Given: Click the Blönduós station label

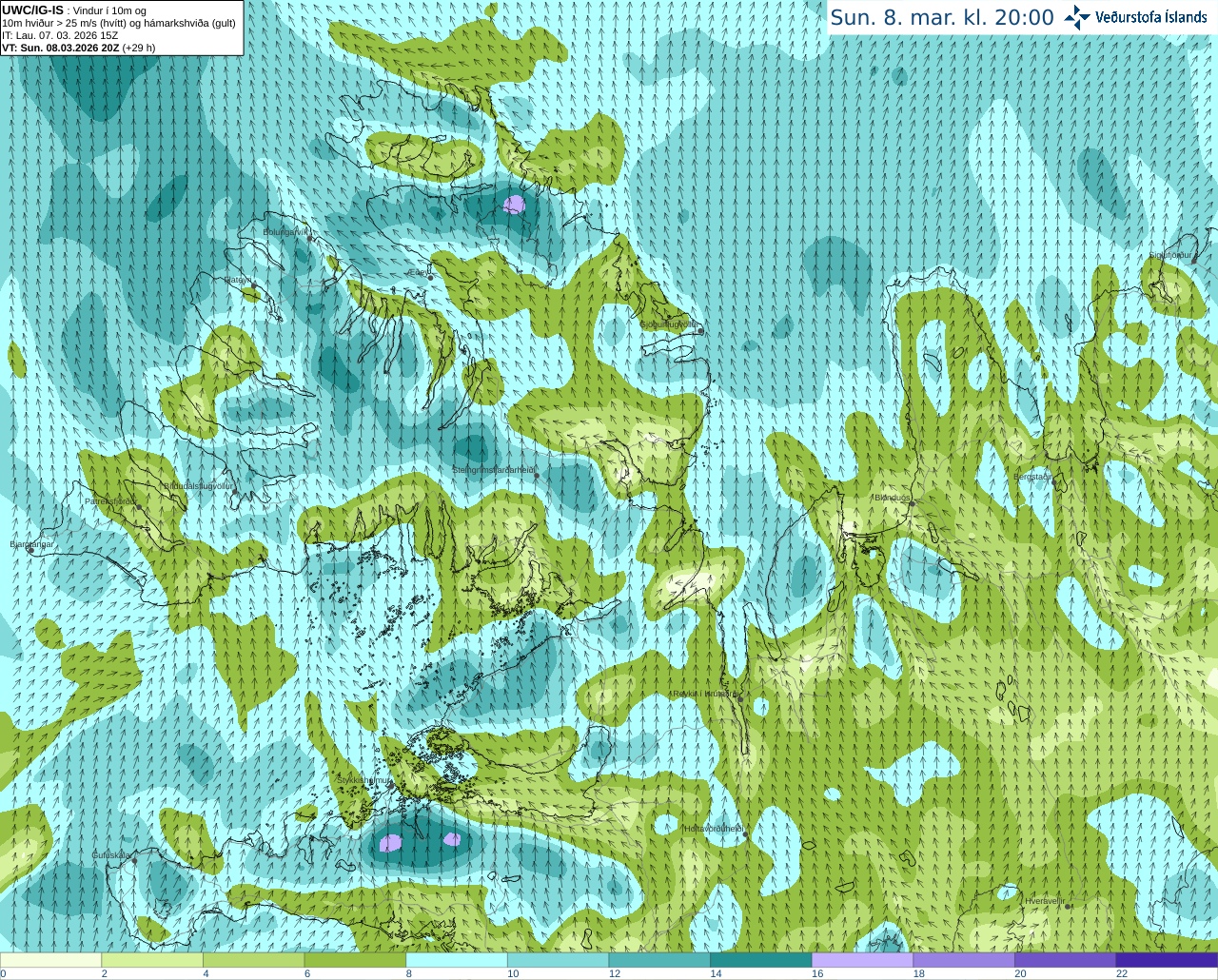Looking at the screenshot, I should tap(893, 498).
